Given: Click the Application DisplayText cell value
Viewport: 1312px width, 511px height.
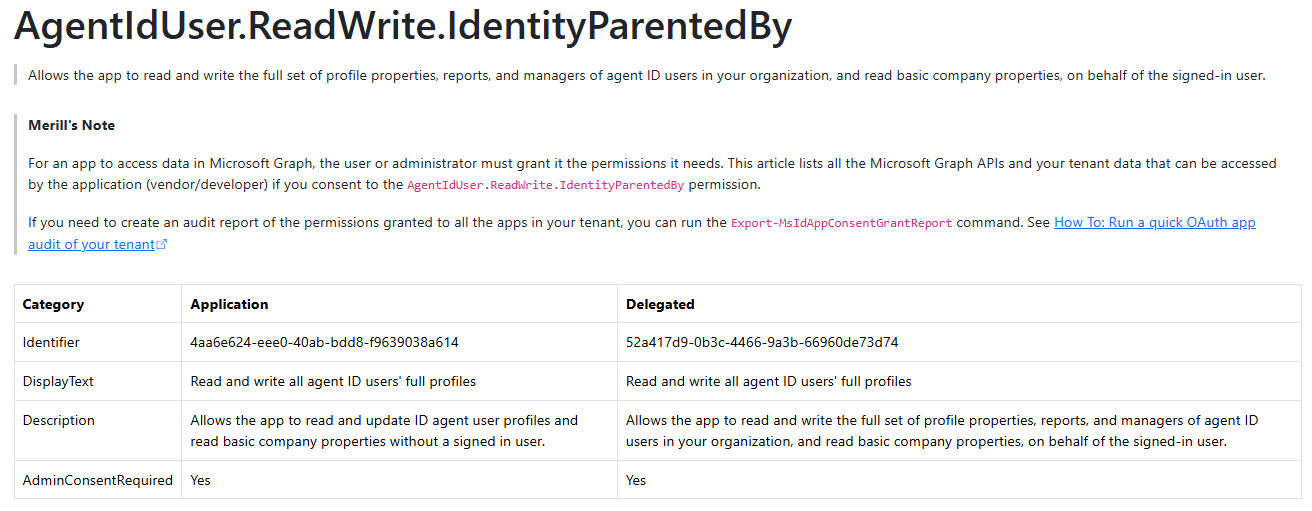Looking at the screenshot, I should (x=333, y=381).
